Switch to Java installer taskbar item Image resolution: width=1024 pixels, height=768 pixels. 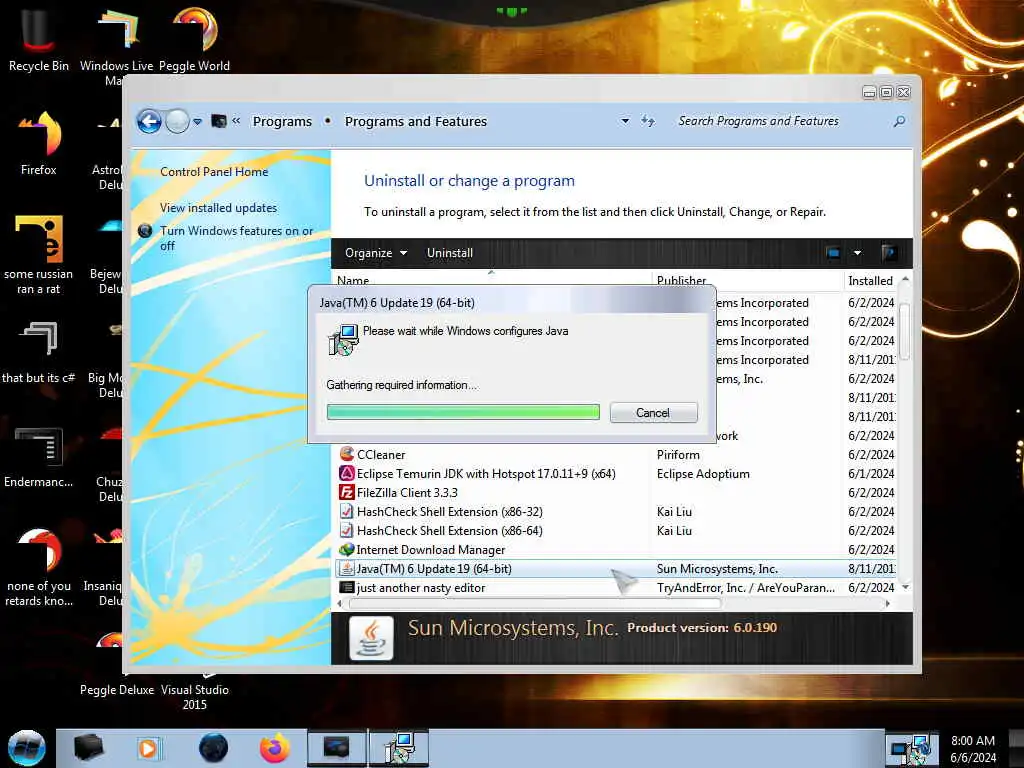(399, 748)
